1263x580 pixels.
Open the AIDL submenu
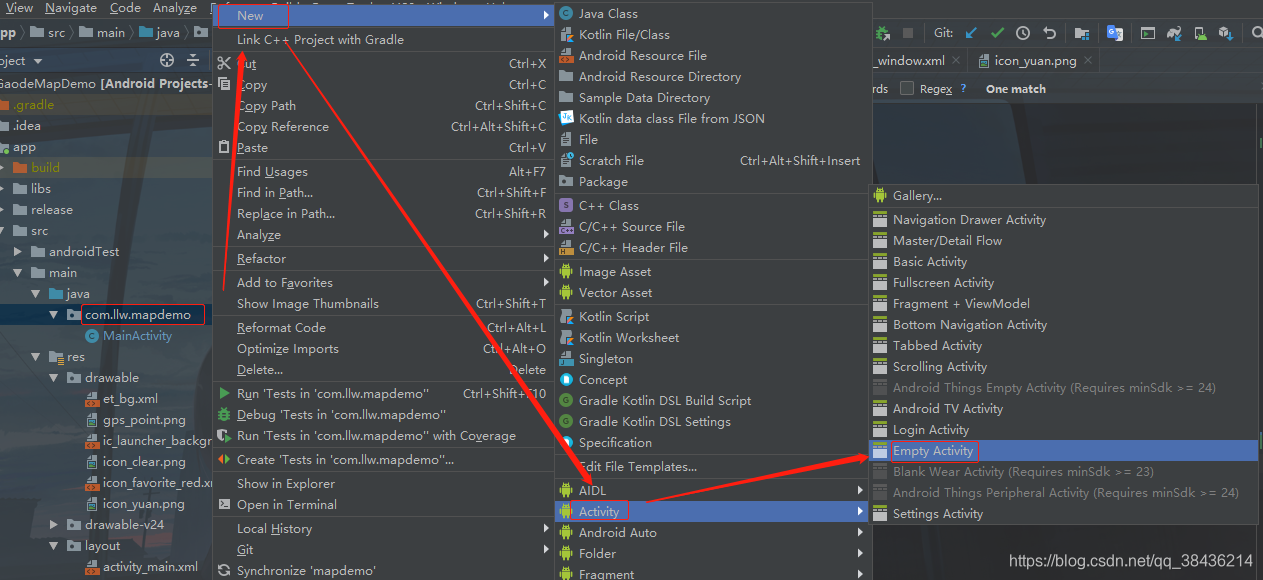712,491
